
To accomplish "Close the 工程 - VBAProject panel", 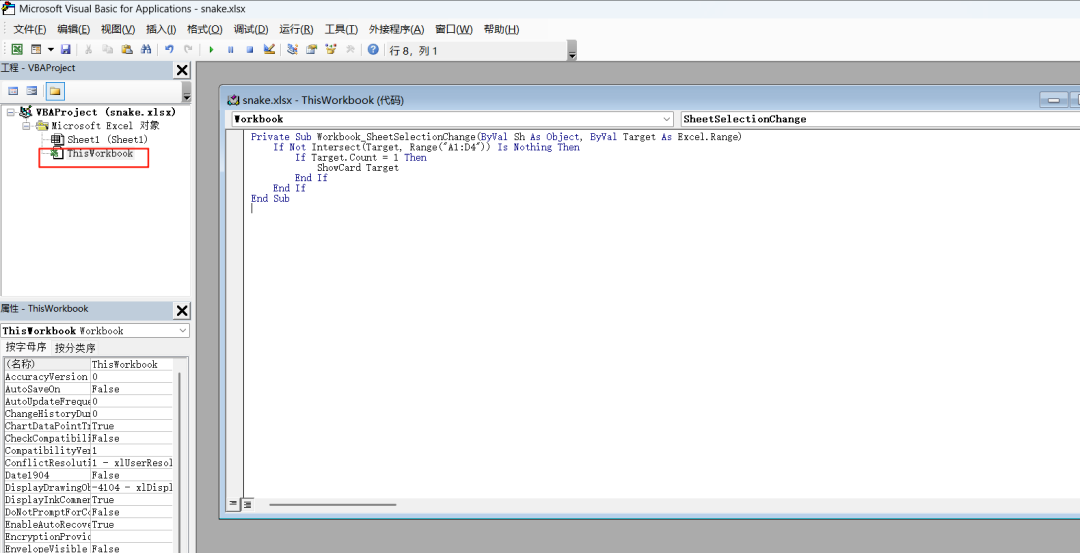I will (x=182, y=70).
